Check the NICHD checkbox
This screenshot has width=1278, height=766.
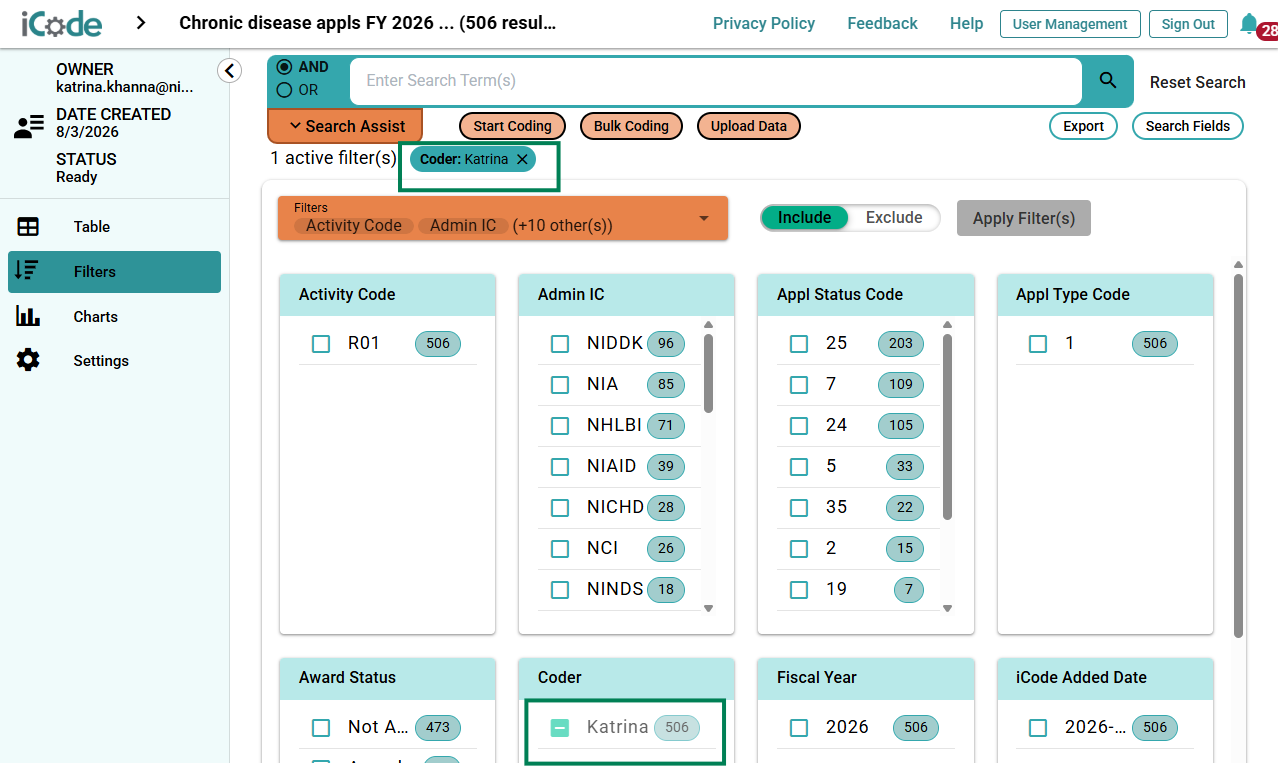pyautogui.click(x=560, y=508)
